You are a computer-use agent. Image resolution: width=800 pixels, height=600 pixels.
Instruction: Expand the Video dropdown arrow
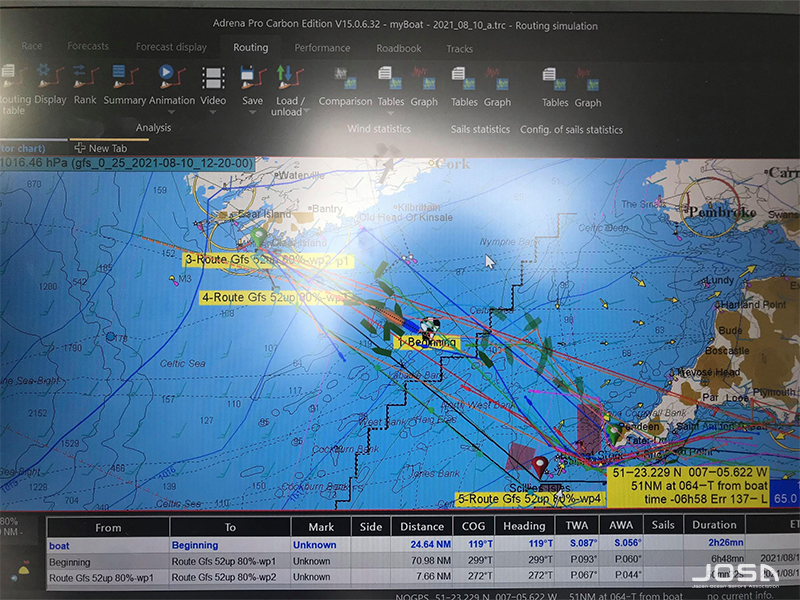coord(213,112)
